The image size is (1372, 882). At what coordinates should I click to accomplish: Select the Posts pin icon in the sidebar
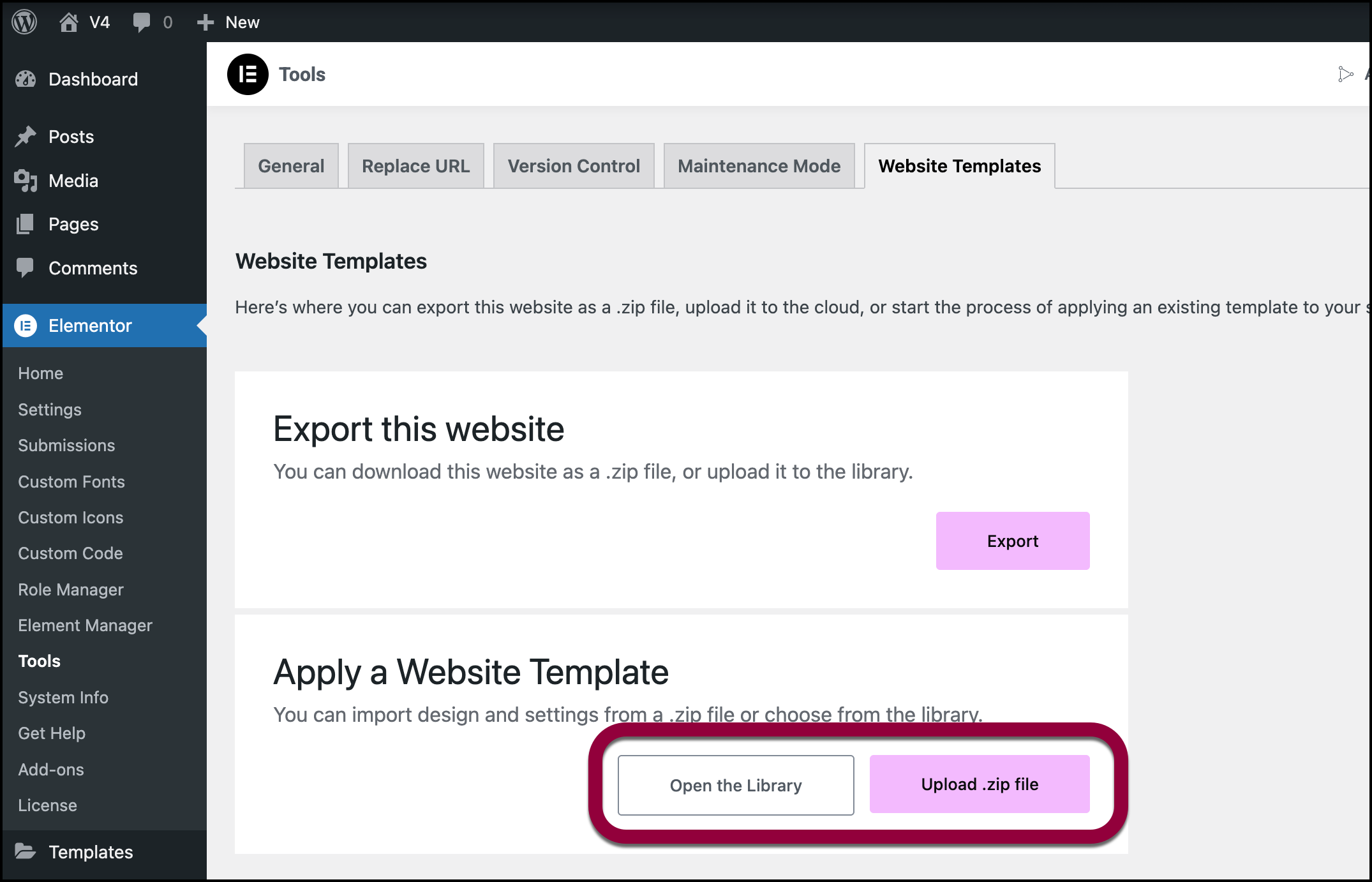tap(26, 136)
